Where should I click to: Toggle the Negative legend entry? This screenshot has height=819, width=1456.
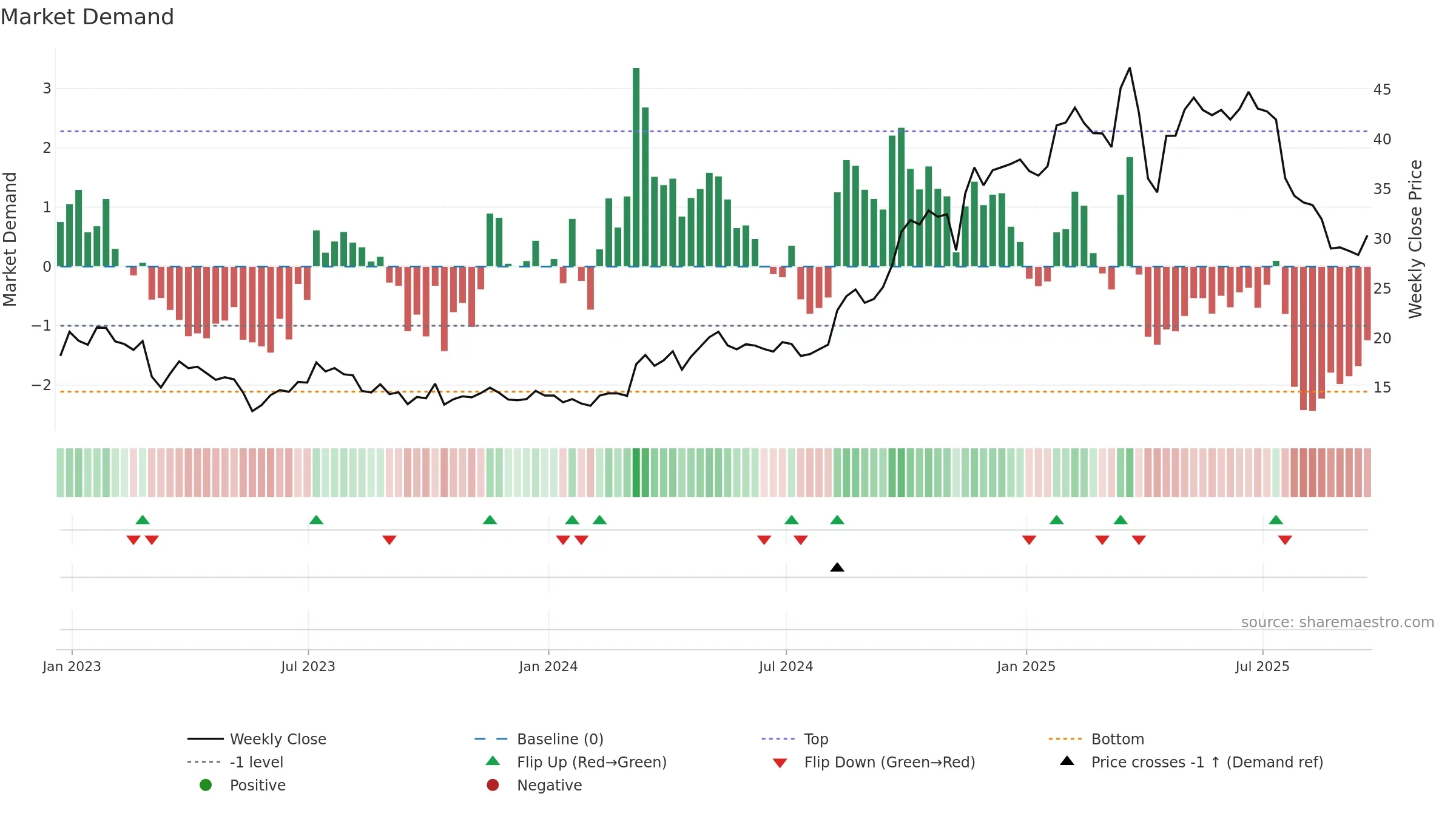(534, 785)
